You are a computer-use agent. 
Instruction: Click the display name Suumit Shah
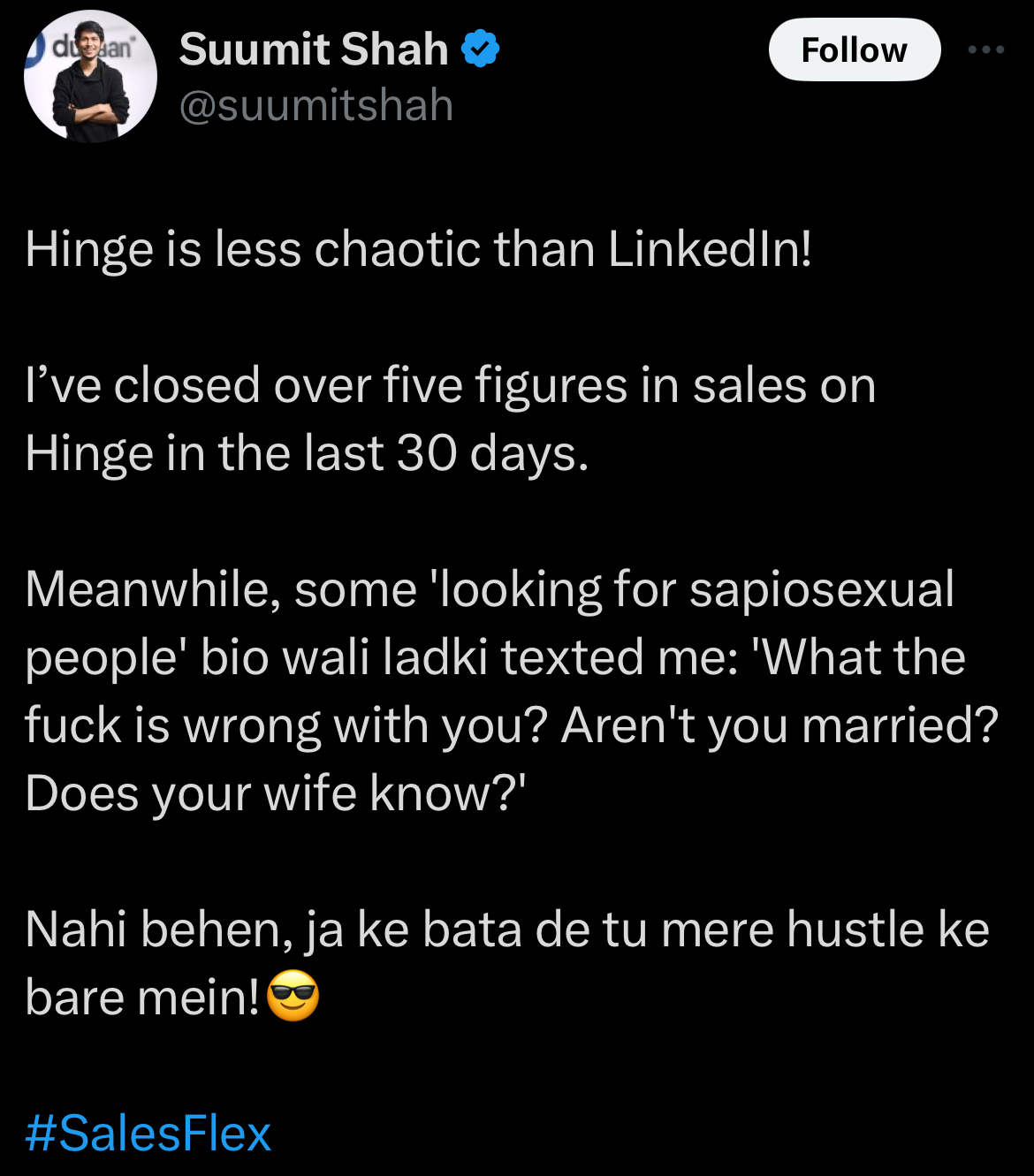coord(314,49)
